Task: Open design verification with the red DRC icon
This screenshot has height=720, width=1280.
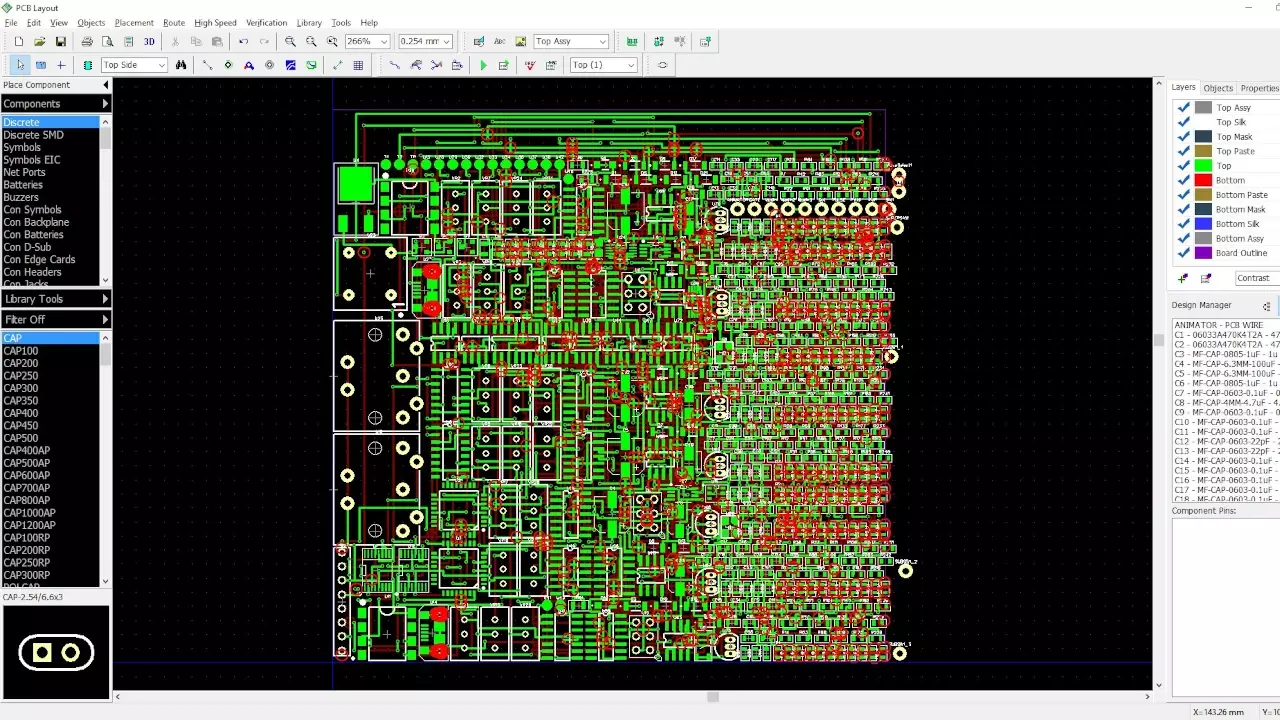Action: coord(529,64)
